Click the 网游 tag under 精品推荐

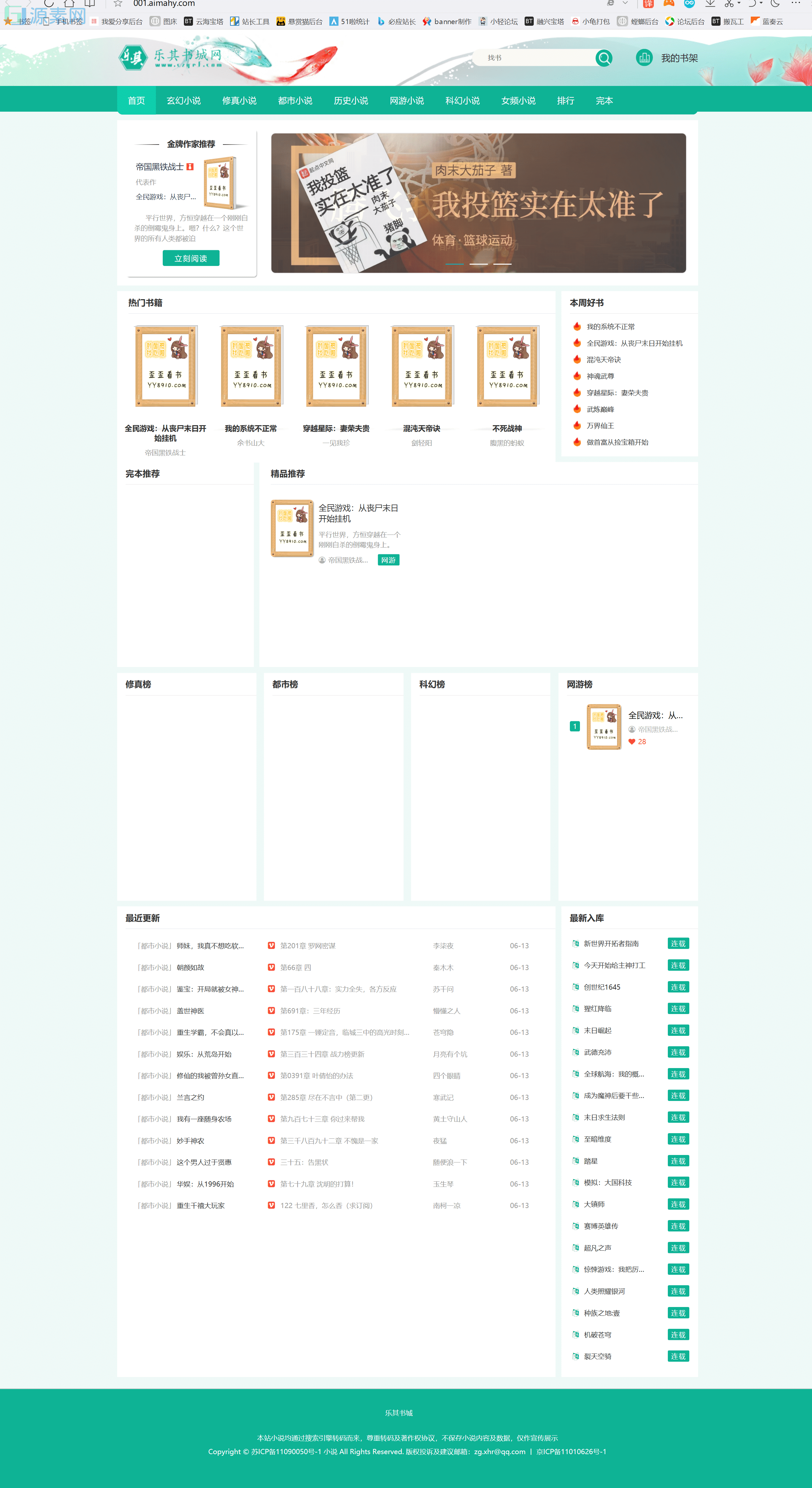click(x=388, y=560)
